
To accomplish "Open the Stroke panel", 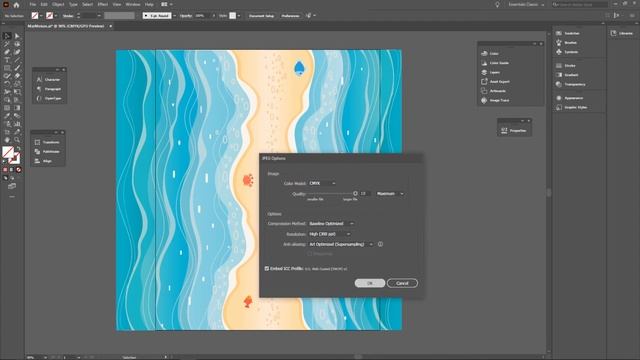I will (566, 65).
